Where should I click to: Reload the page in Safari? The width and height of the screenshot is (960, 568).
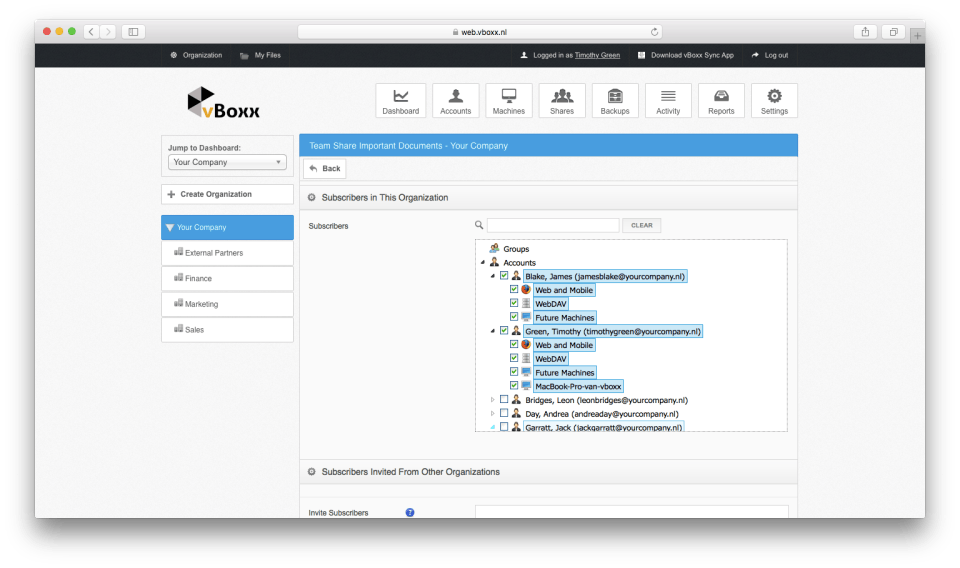click(654, 32)
